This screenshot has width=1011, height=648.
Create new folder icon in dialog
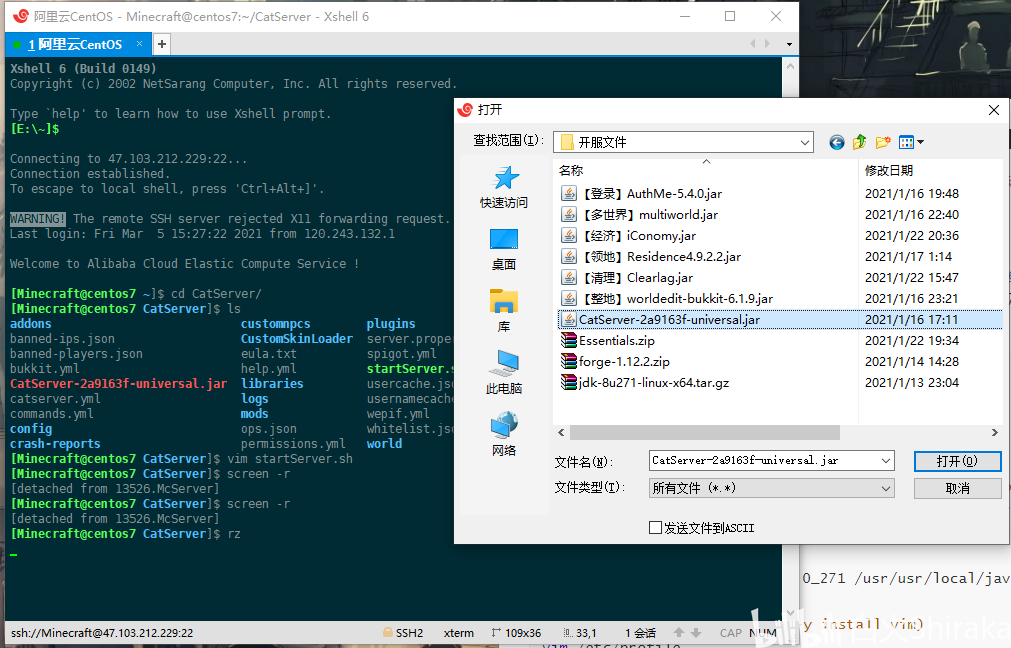883,142
